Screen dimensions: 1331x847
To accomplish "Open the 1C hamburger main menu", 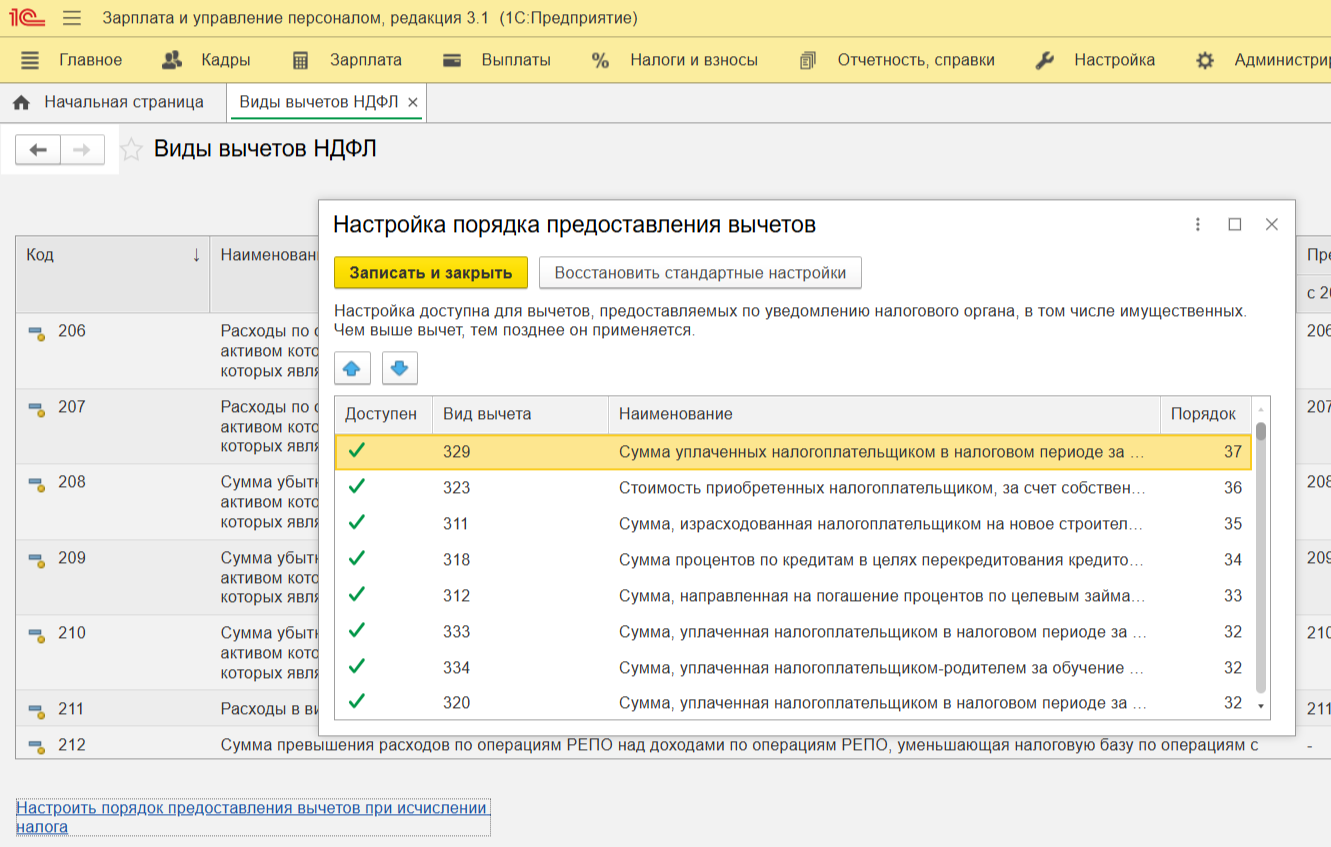I will point(71,18).
